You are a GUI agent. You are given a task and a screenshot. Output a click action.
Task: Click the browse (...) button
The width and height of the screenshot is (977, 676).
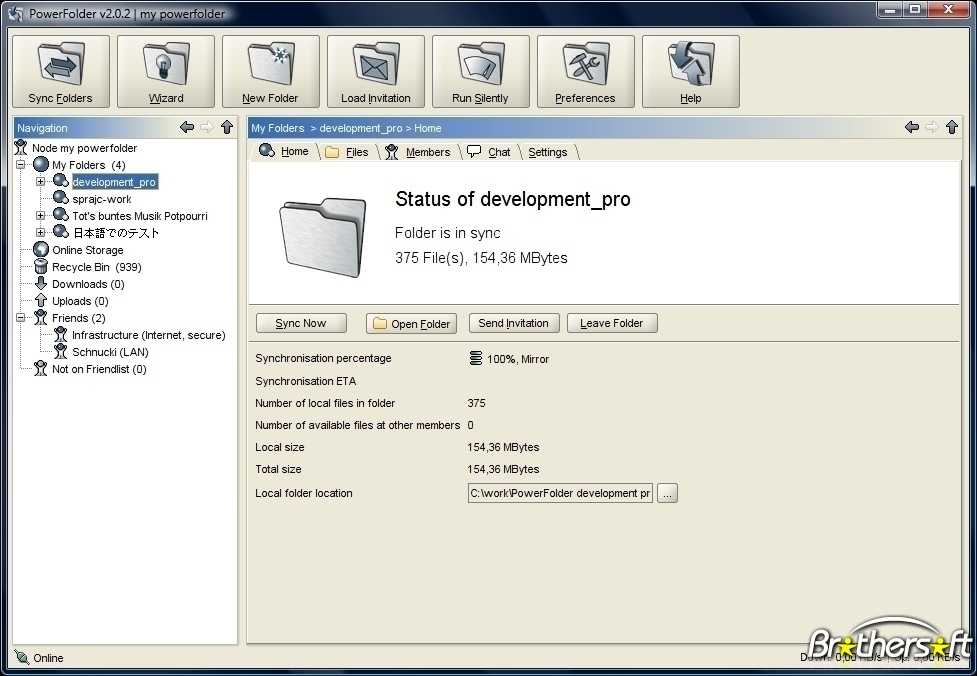pos(667,493)
